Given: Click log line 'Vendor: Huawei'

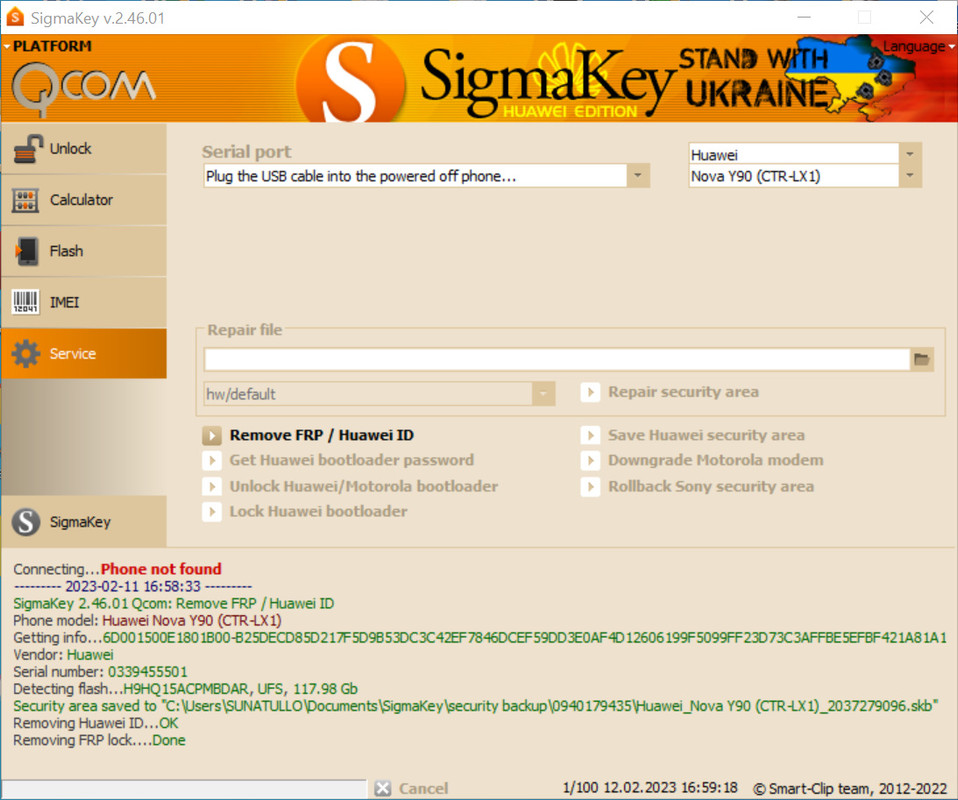Looking at the screenshot, I should [x=64, y=655].
